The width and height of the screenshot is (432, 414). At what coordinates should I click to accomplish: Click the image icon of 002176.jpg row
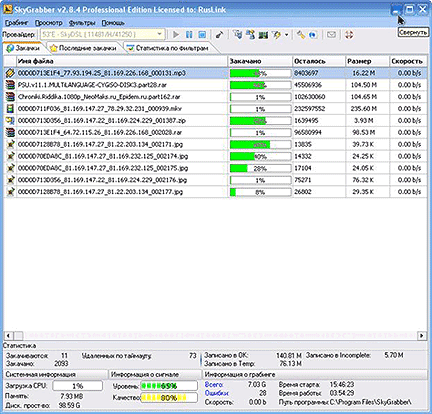[x=10, y=180]
